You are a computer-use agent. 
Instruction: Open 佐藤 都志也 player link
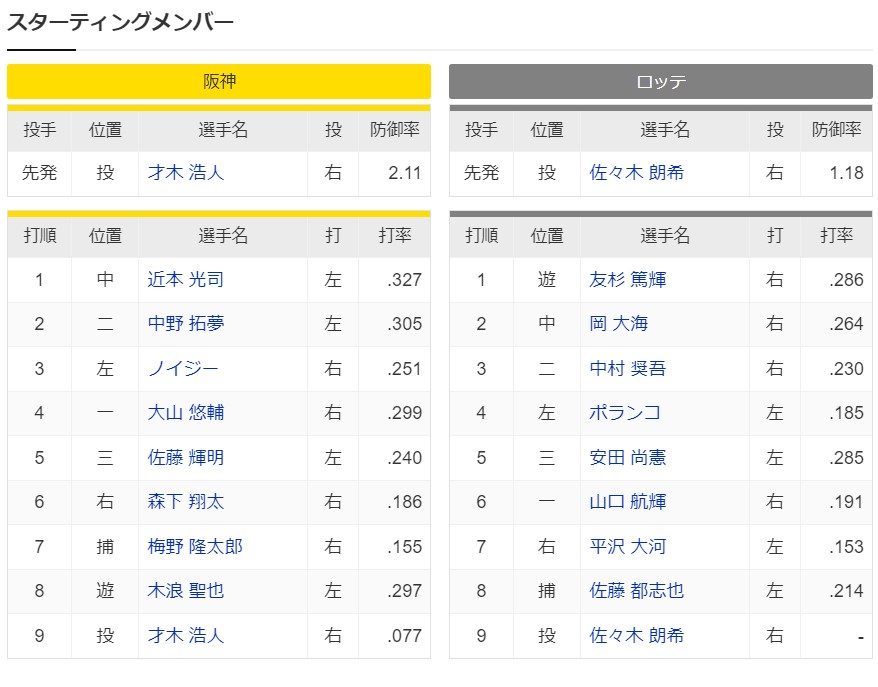637,591
